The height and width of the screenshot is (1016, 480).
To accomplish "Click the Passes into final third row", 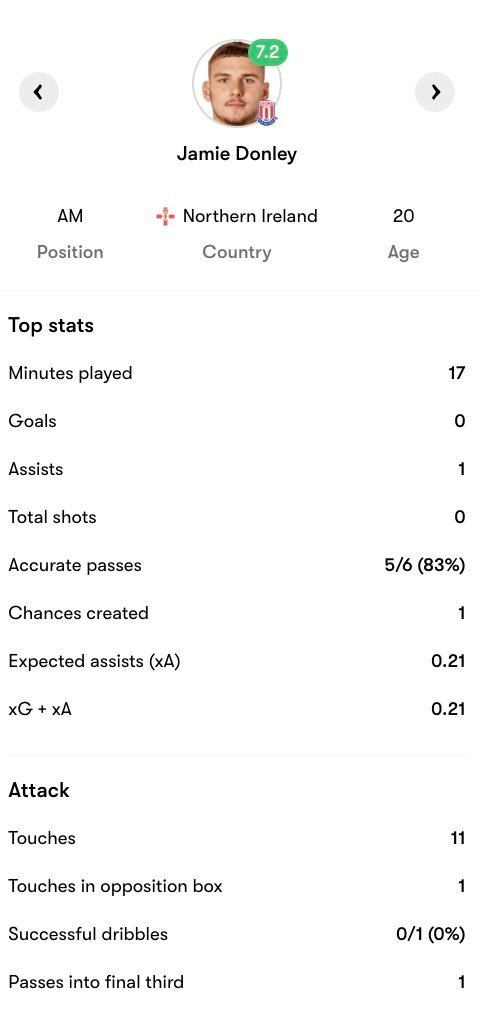I will pos(236,982).
